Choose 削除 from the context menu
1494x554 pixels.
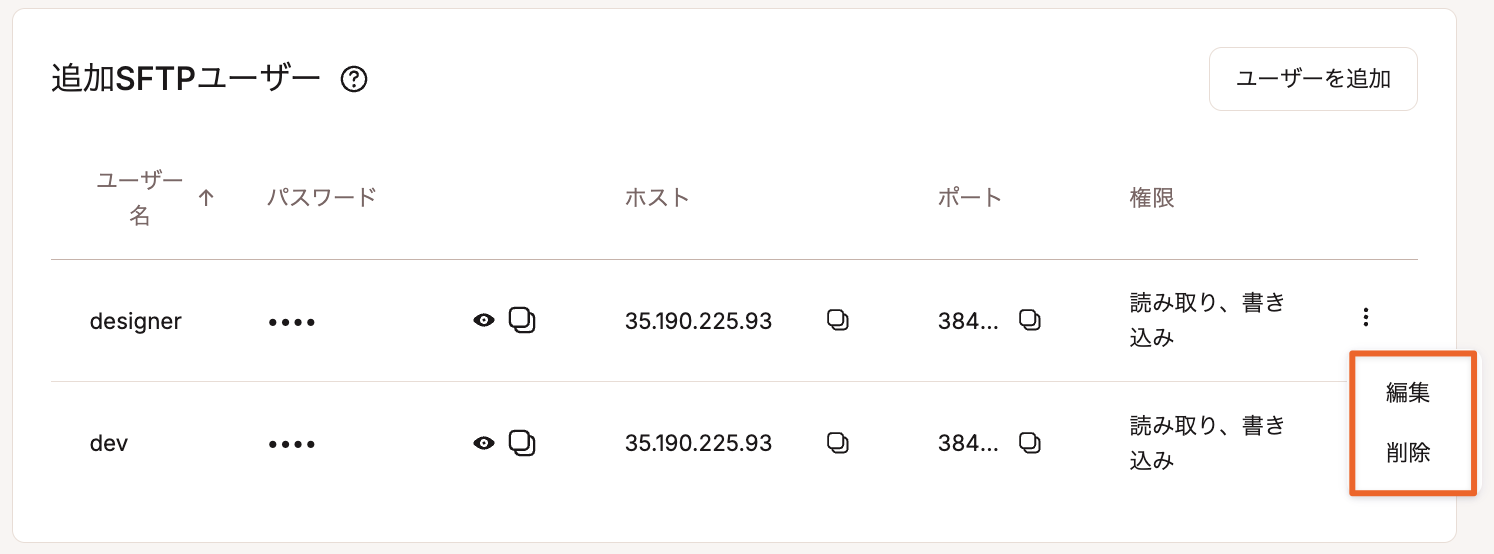pos(1408,453)
